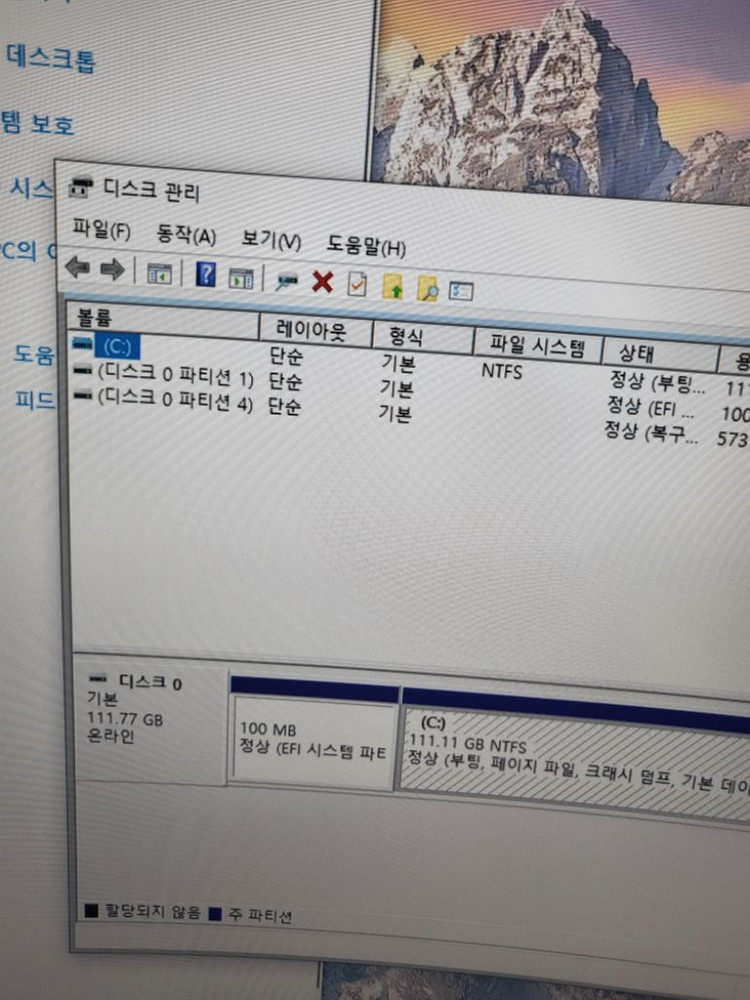This screenshot has height=1000, width=750.
Task: Click the folder with magnifier explore icon
Action: click(427, 289)
